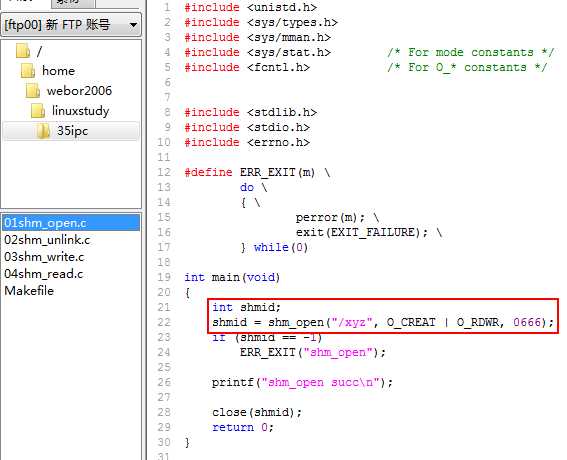This screenshot has height=460, width=567.
Task: Click the printf("shm_open succ\n") line
Action: click(x=302, y=382)
